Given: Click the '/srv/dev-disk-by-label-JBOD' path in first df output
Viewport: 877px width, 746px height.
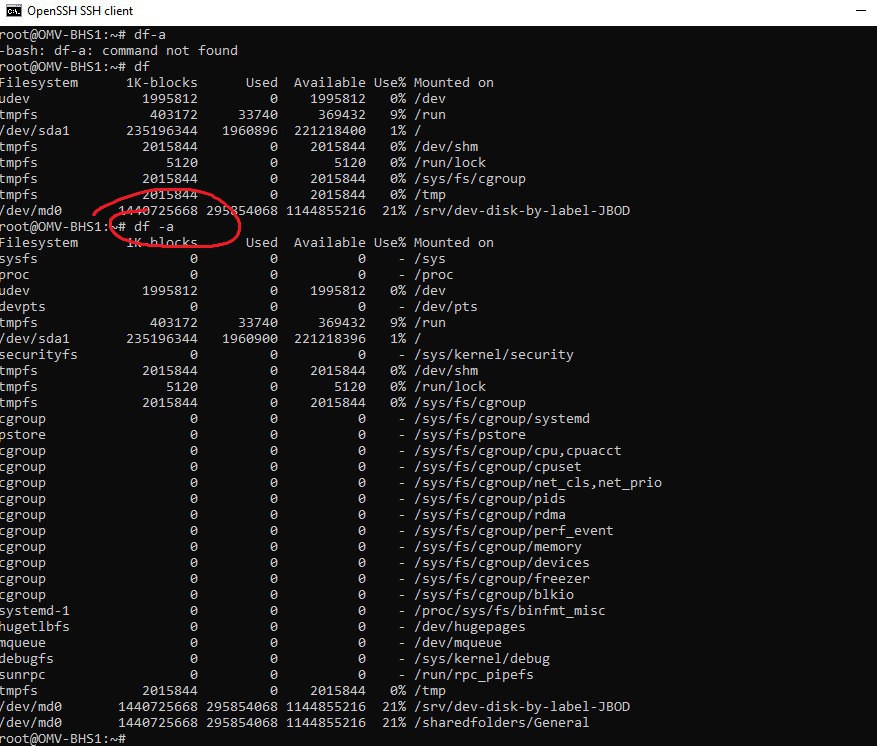Looking at the screenshot, I should (522, 211).
